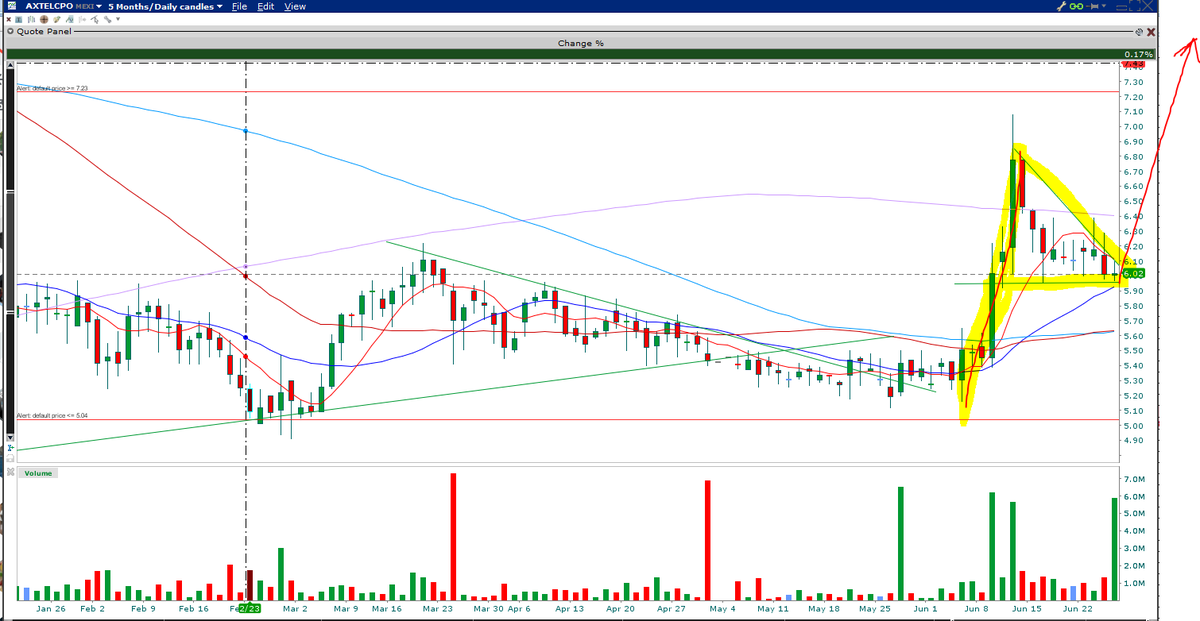The image size is (1200, 621).
Task: Click the Apr 13 date axis label
Action: pos(568,608)
